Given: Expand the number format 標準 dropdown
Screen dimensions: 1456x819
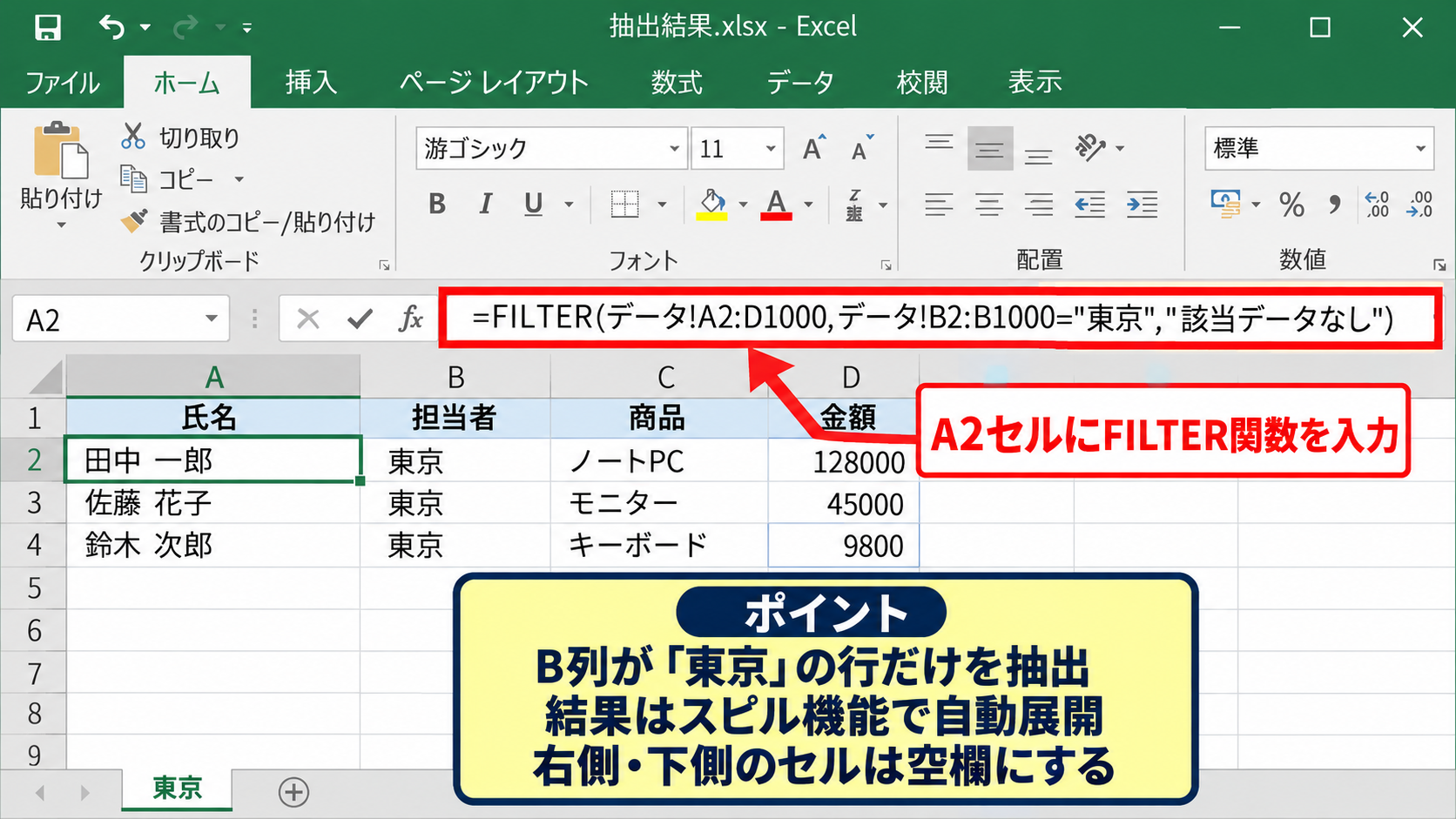Looking at the screenshot, I should pyautogui.click(x=1420, y=149).
